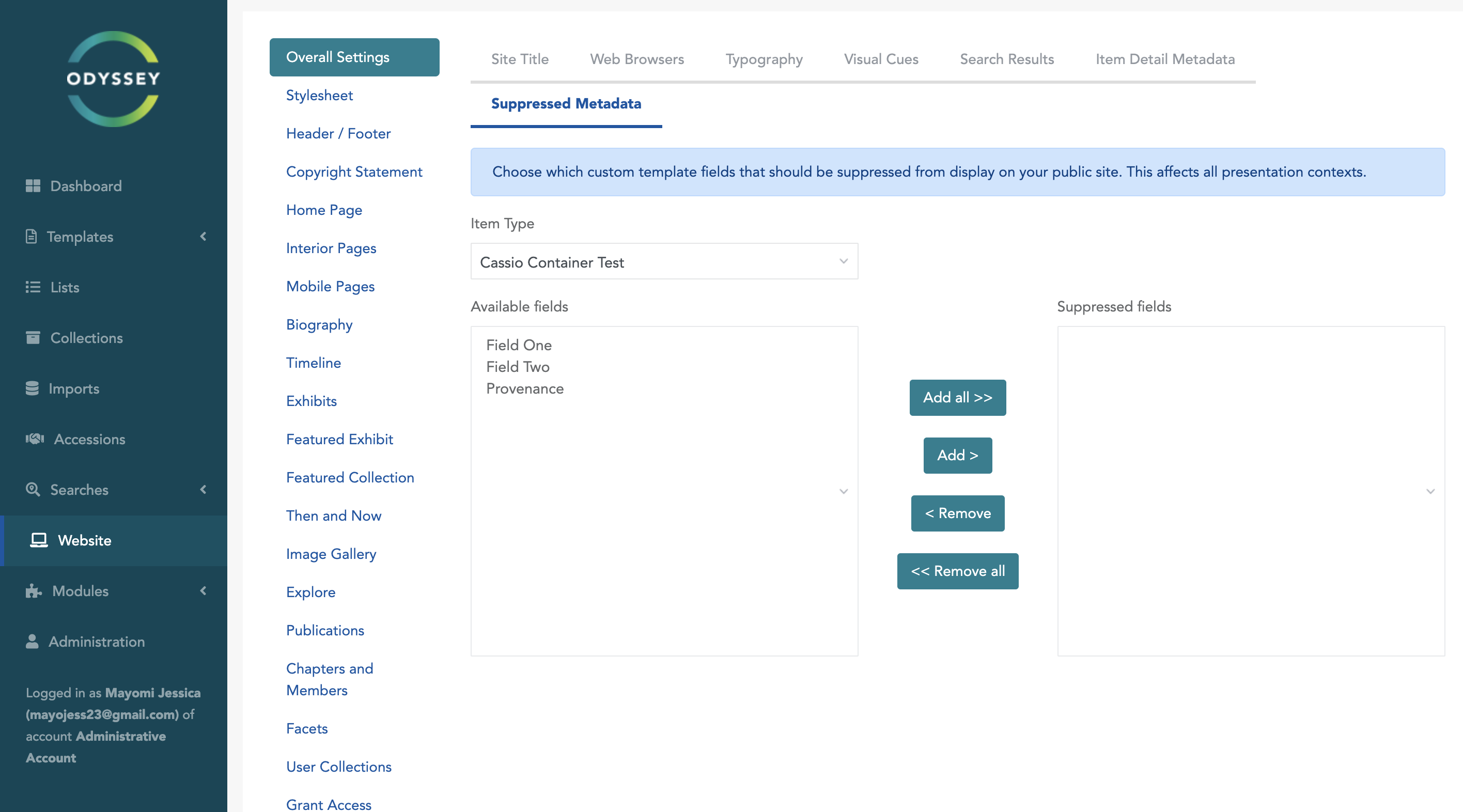Click inside the Suppressed fields list box
1463x812 pixels.
click(x=1250, y=491)
